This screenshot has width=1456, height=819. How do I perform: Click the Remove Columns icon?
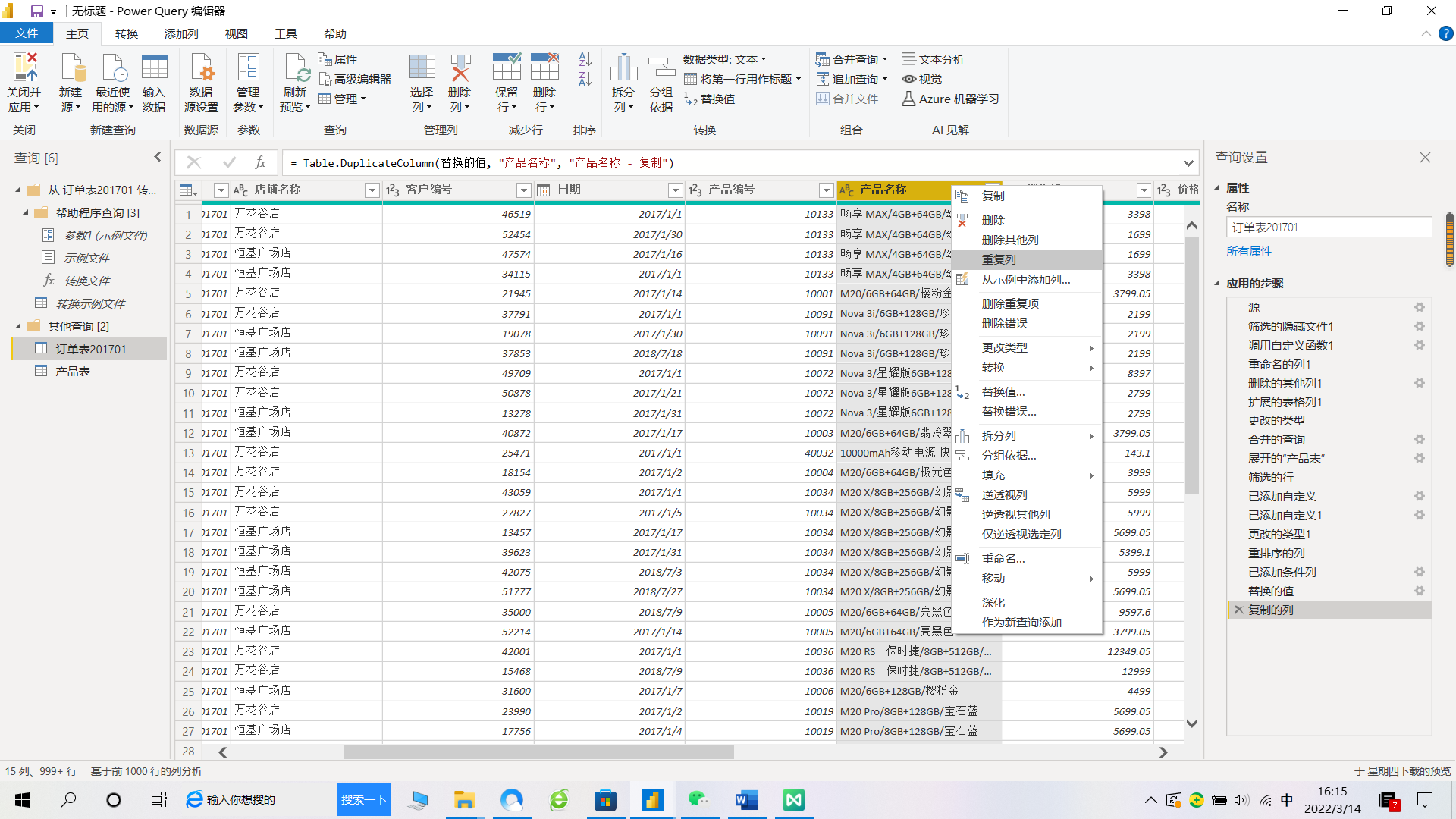[460, 68]
